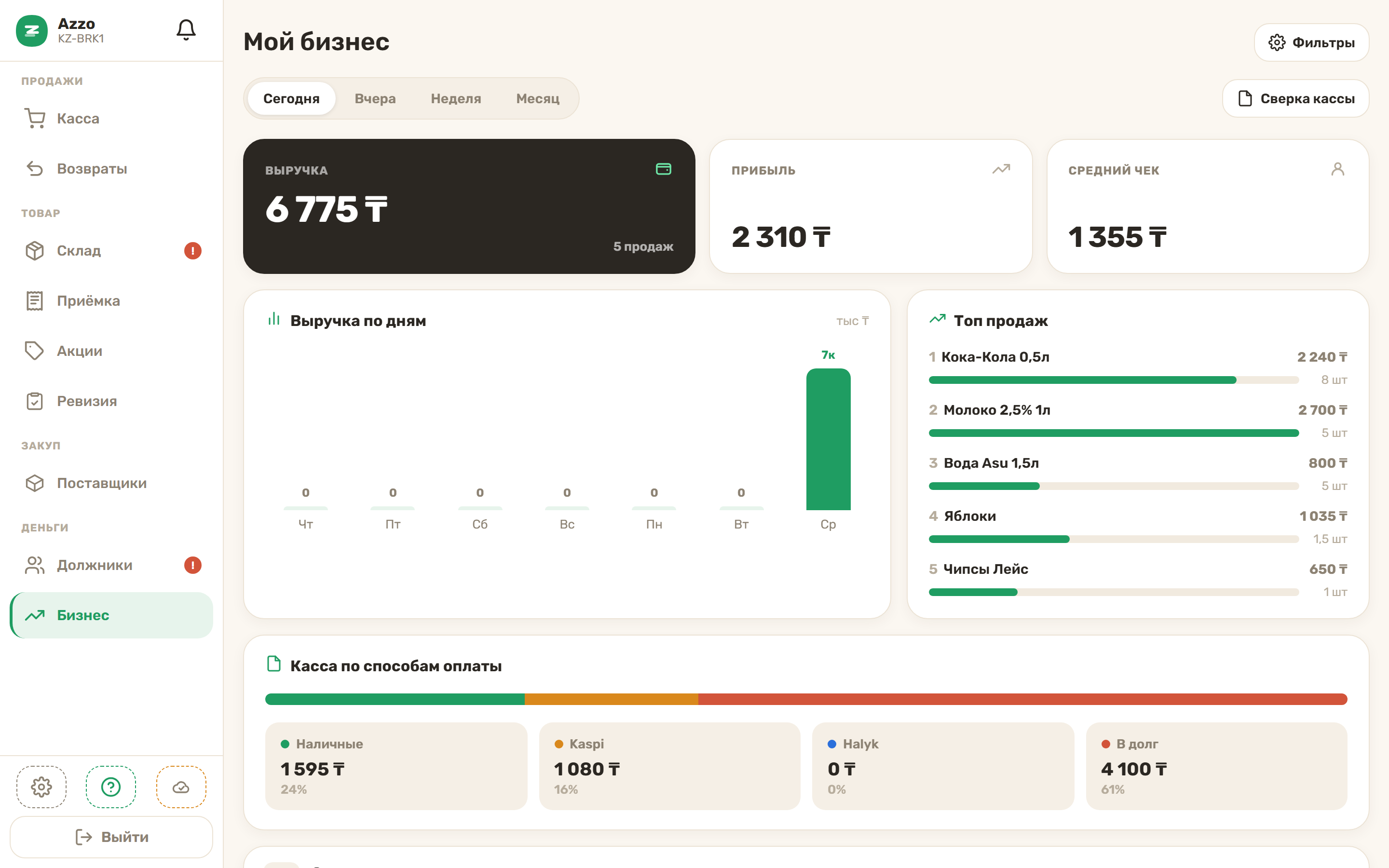1389x868 pixels.
Task: Click Чипсы Лейс item name
Action: (x=985, y=569)
